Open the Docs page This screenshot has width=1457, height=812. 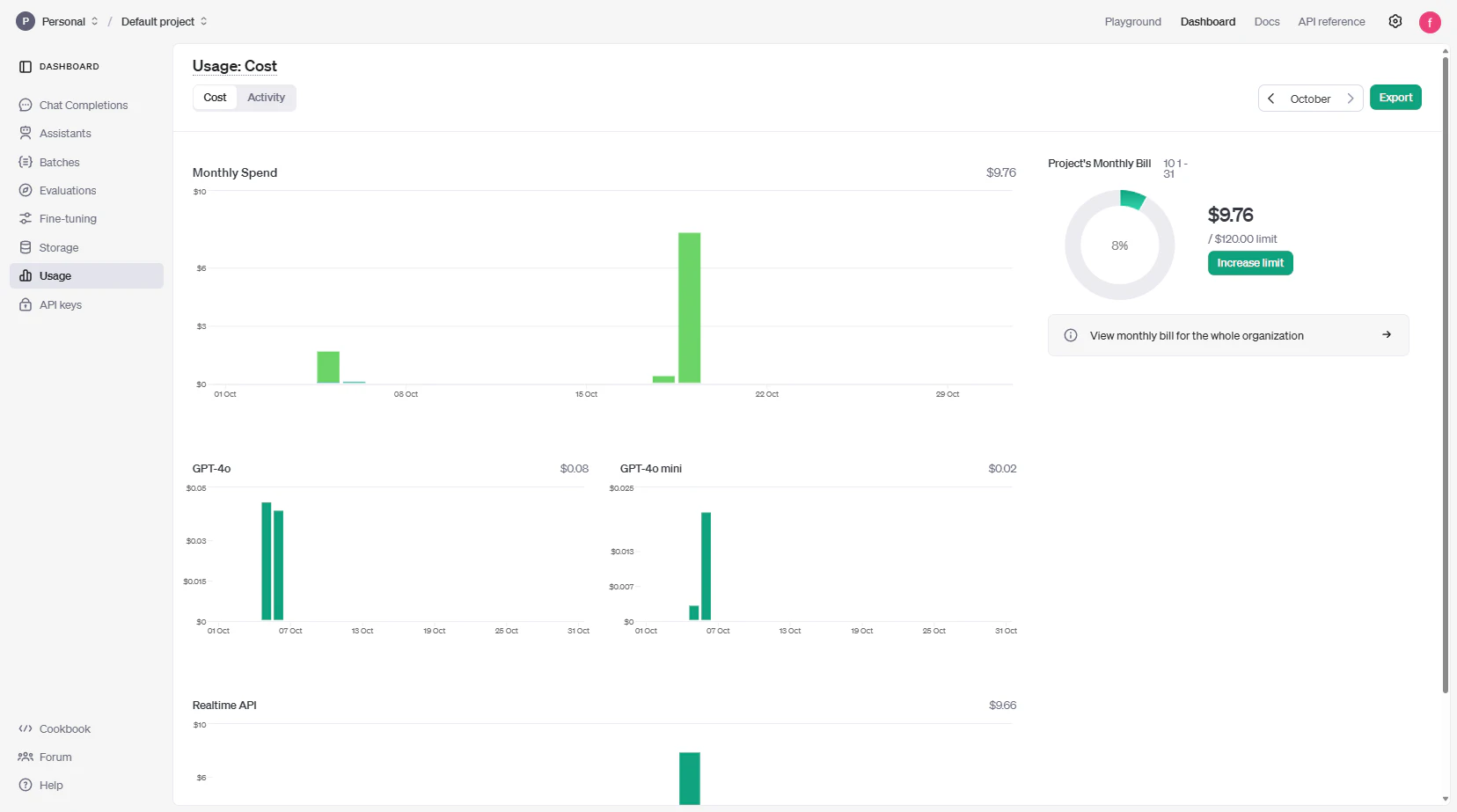click(1267, 22)
